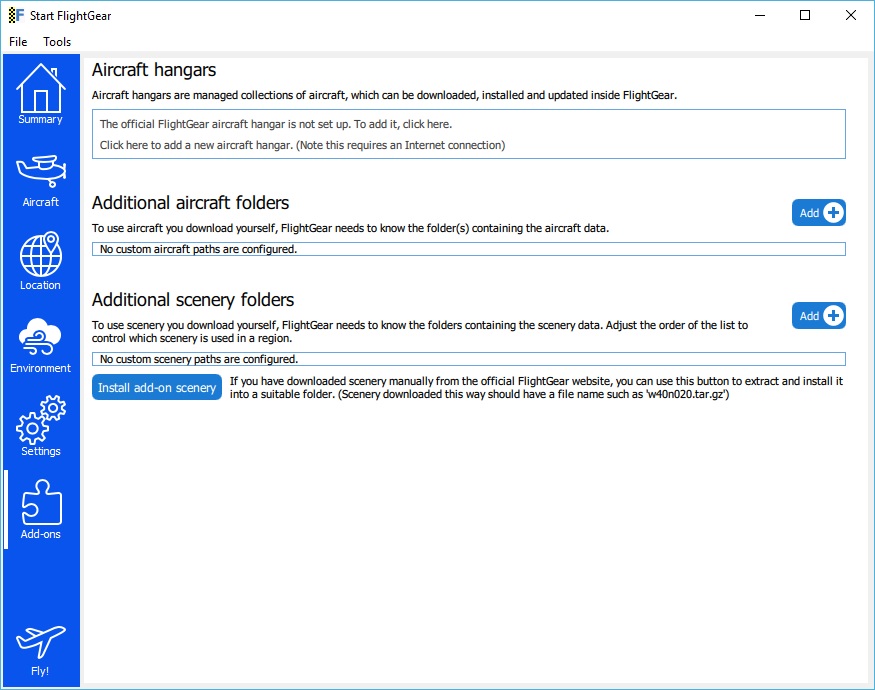Open the Tools menu

57,42
